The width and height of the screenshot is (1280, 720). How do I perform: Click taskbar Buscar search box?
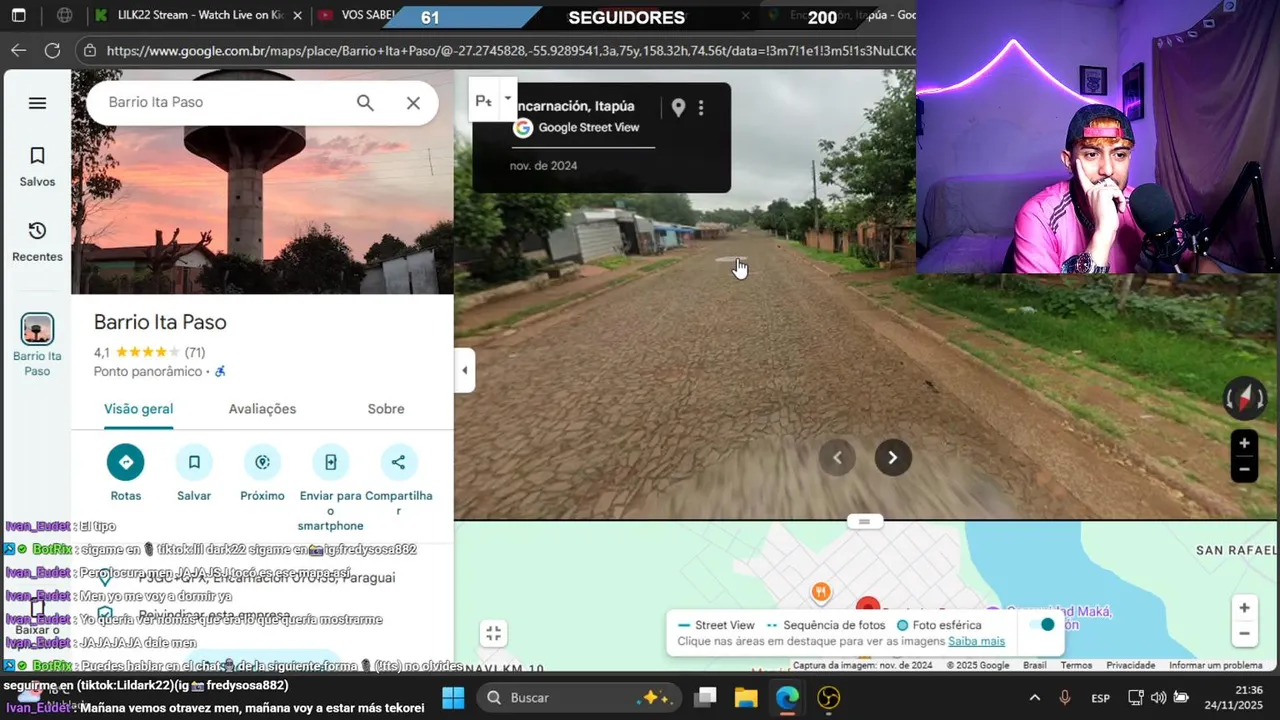point(579,697)
